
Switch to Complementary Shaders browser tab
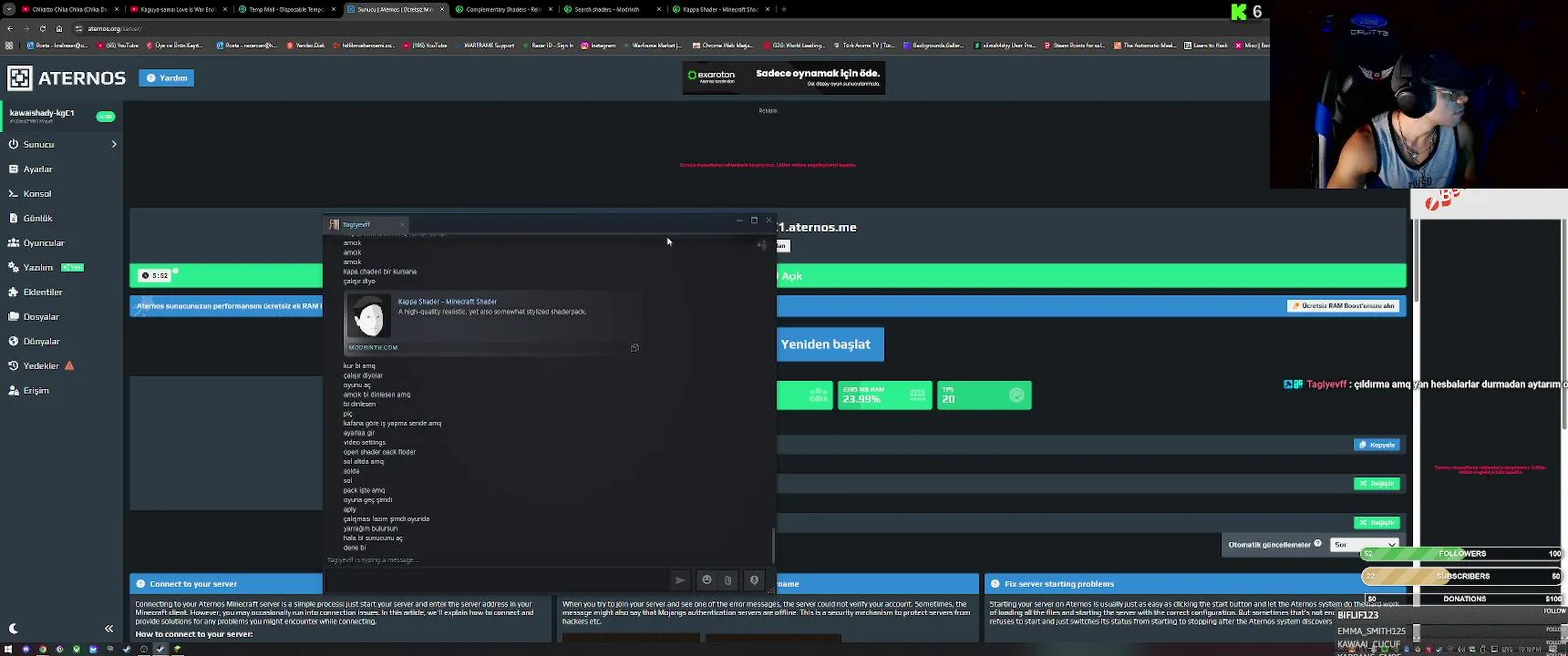point(502,9)
